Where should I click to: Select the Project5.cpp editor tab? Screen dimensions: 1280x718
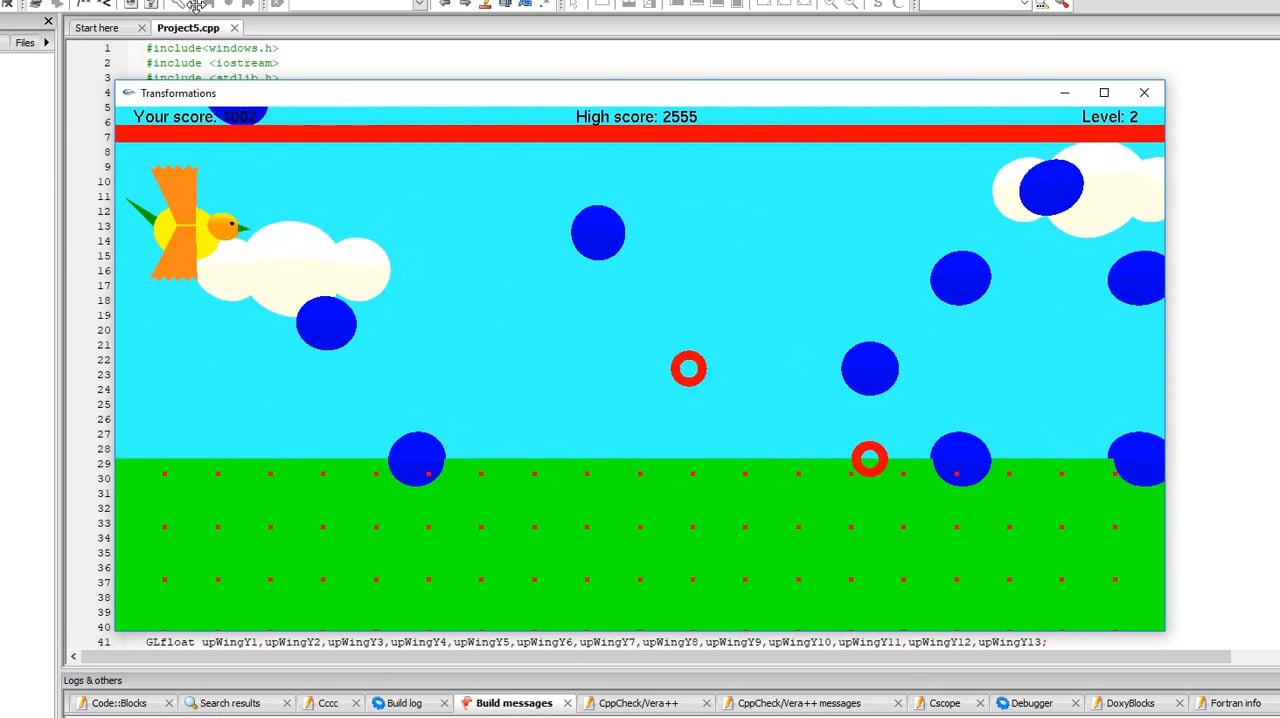(x=188, y=28)
